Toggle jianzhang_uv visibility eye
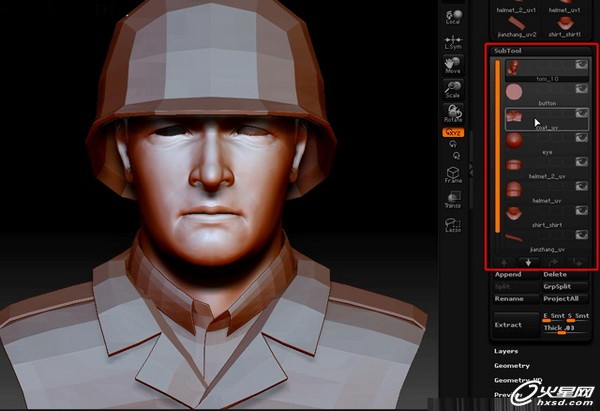This screenshot has height=411, width=600. 582,235
